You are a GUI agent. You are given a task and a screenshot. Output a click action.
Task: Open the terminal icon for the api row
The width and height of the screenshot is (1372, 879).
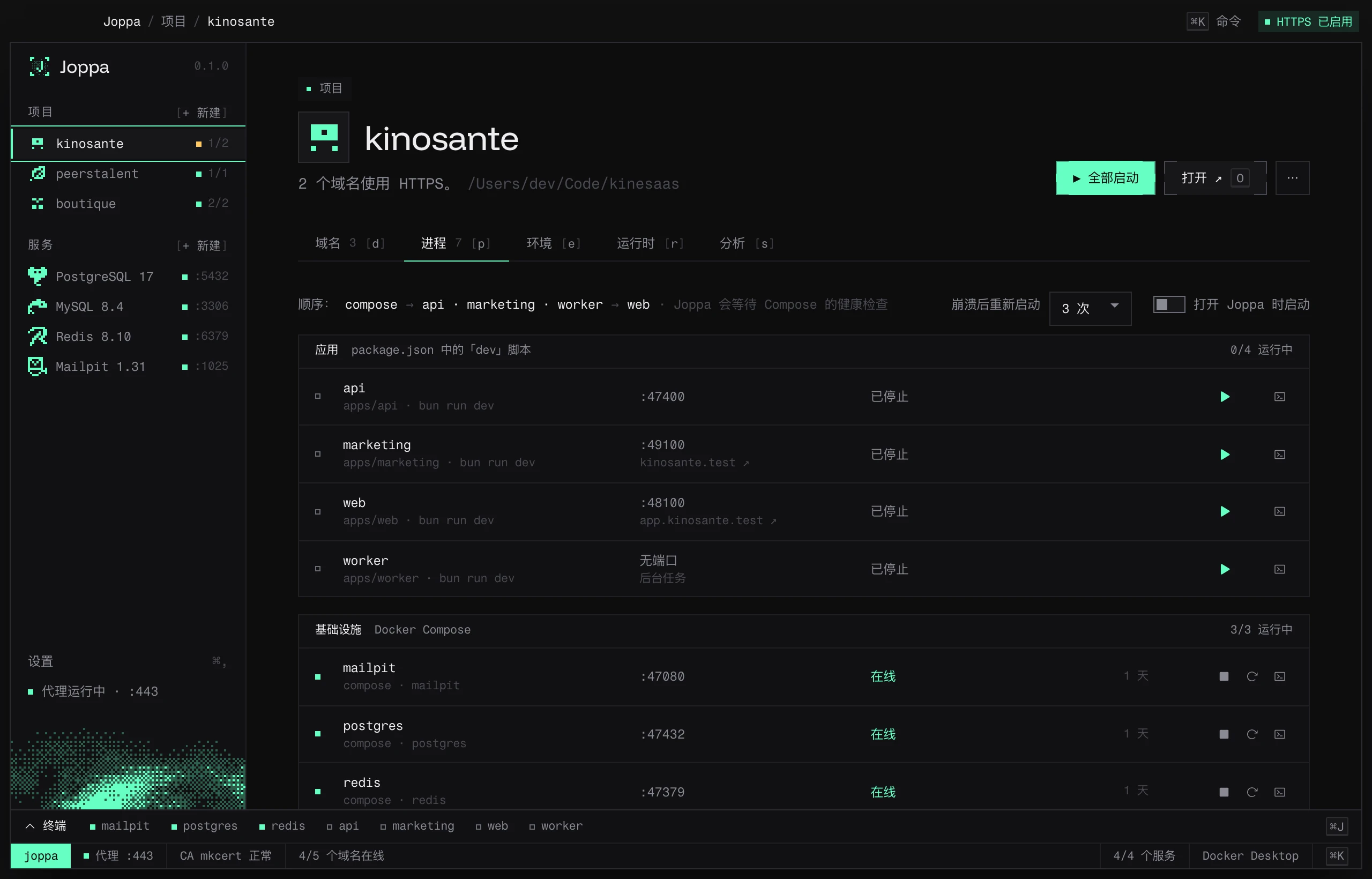[x=1279, y=397]
